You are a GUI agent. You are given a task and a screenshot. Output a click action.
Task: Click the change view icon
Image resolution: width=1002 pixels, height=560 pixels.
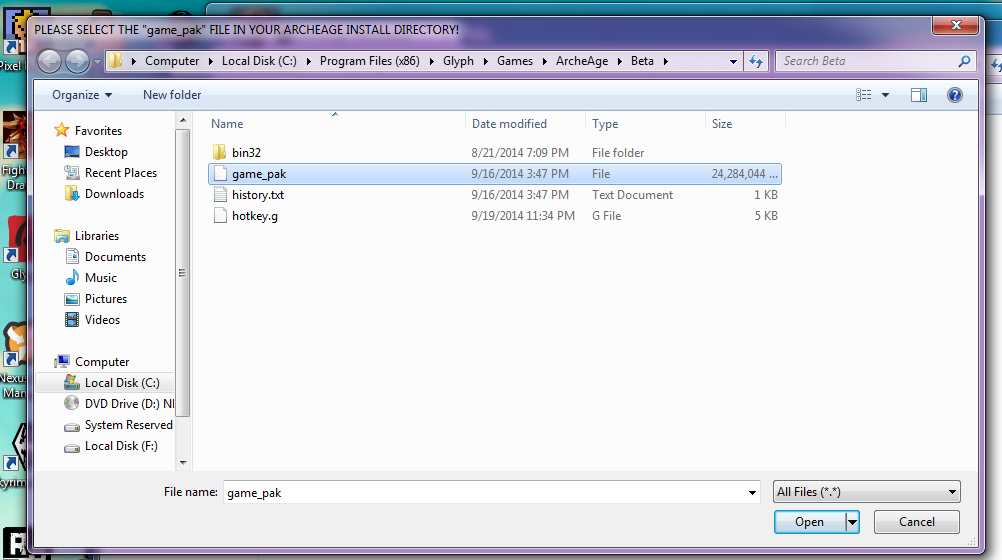[864, 95]
